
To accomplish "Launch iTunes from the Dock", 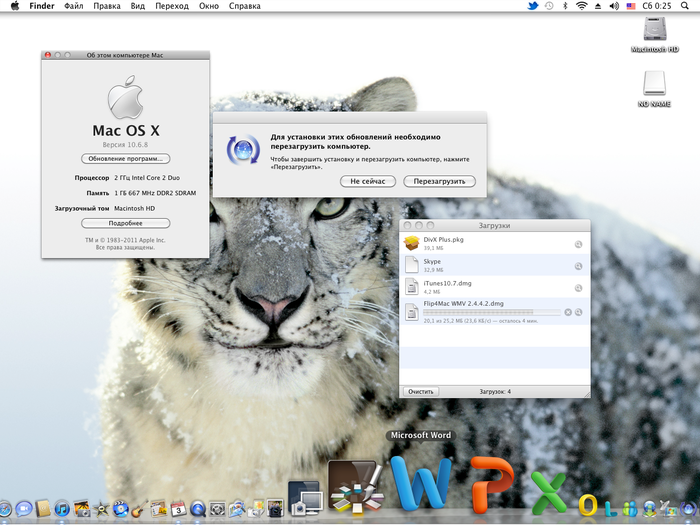I will pyautogui.click(x=62, y=508).
